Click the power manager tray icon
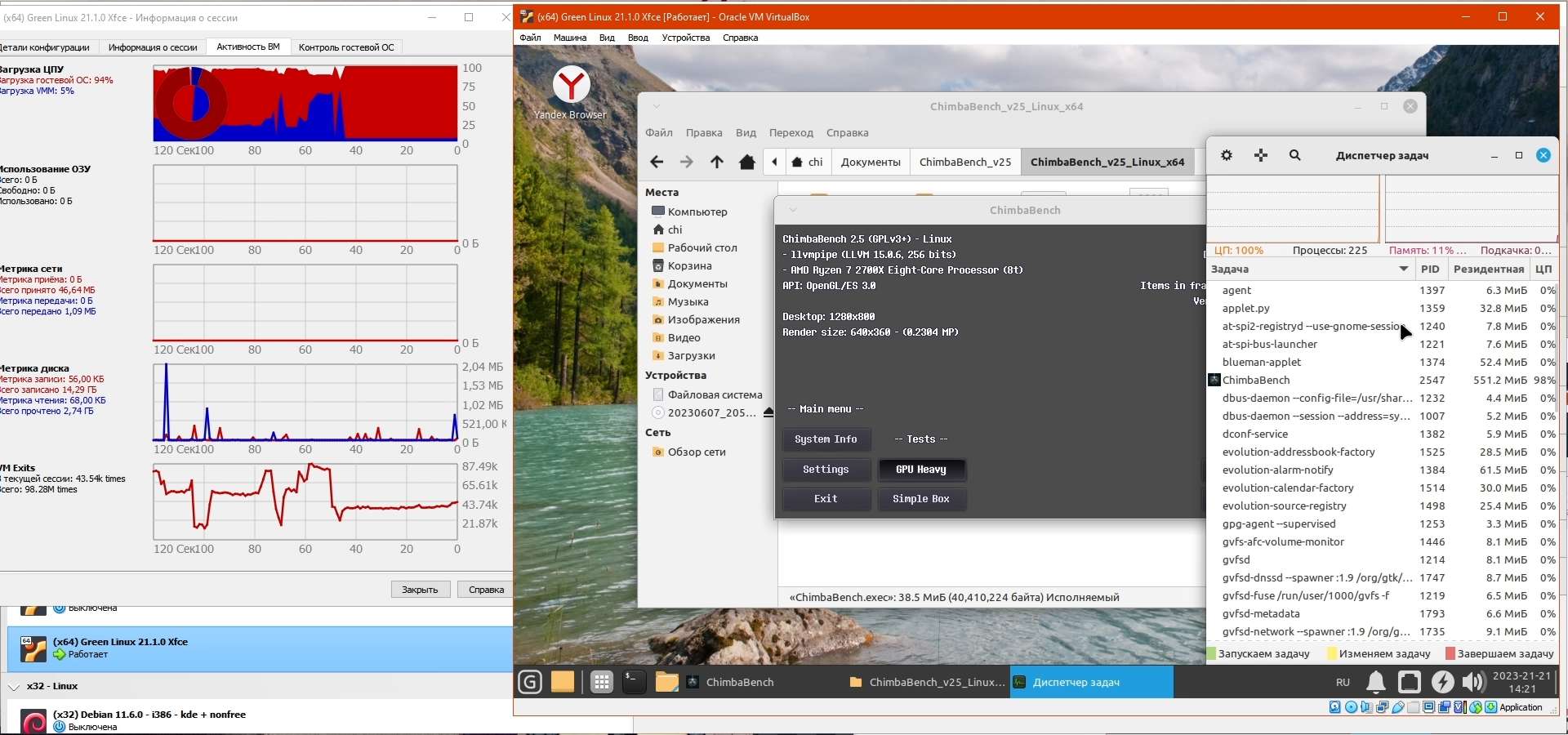 1443,682
